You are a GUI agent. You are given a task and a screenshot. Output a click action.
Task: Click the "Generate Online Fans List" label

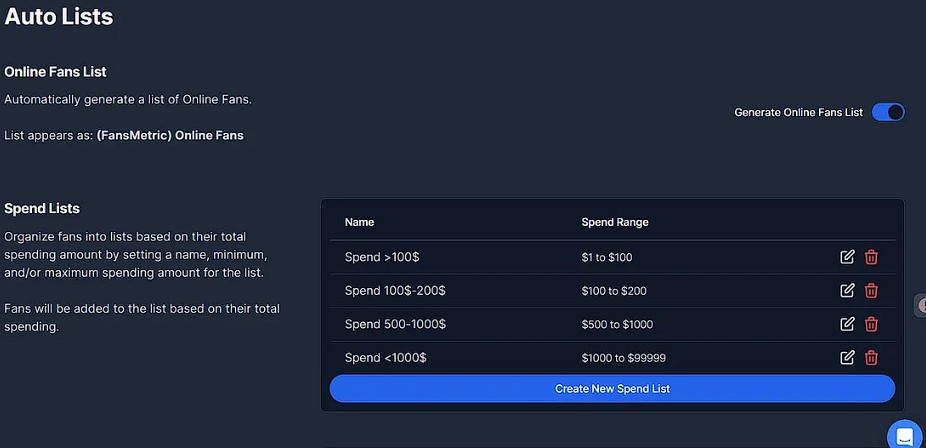coord(798,112)
